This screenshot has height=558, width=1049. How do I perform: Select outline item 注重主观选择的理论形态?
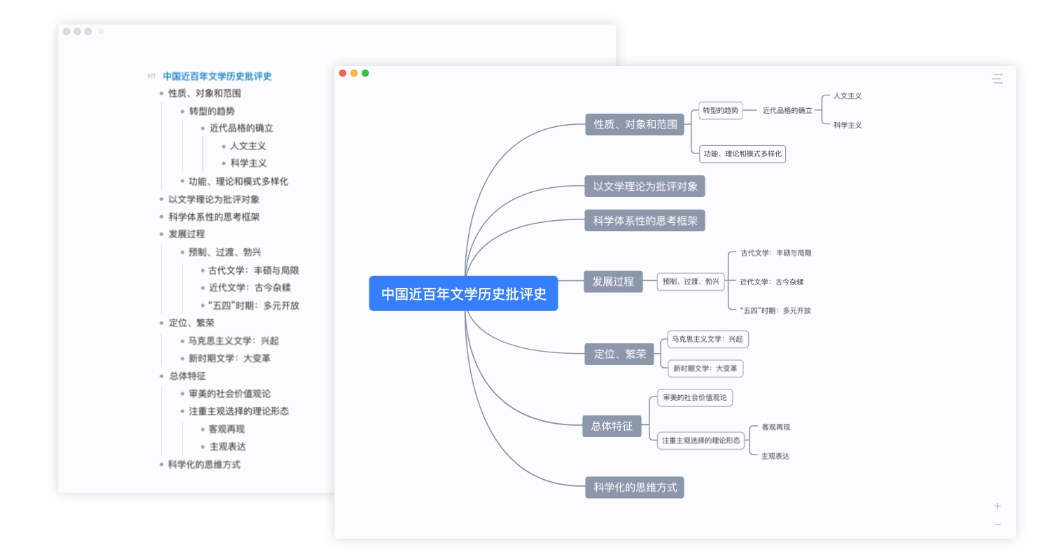tap(239, 411)
